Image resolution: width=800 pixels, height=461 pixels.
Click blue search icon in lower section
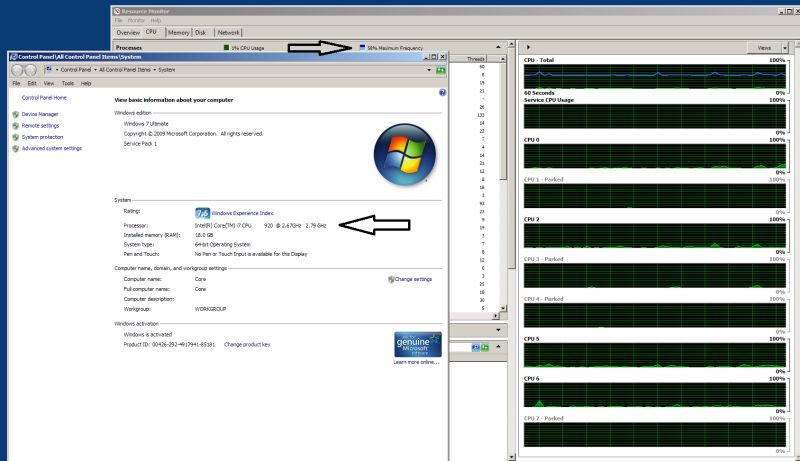[476, 347]
